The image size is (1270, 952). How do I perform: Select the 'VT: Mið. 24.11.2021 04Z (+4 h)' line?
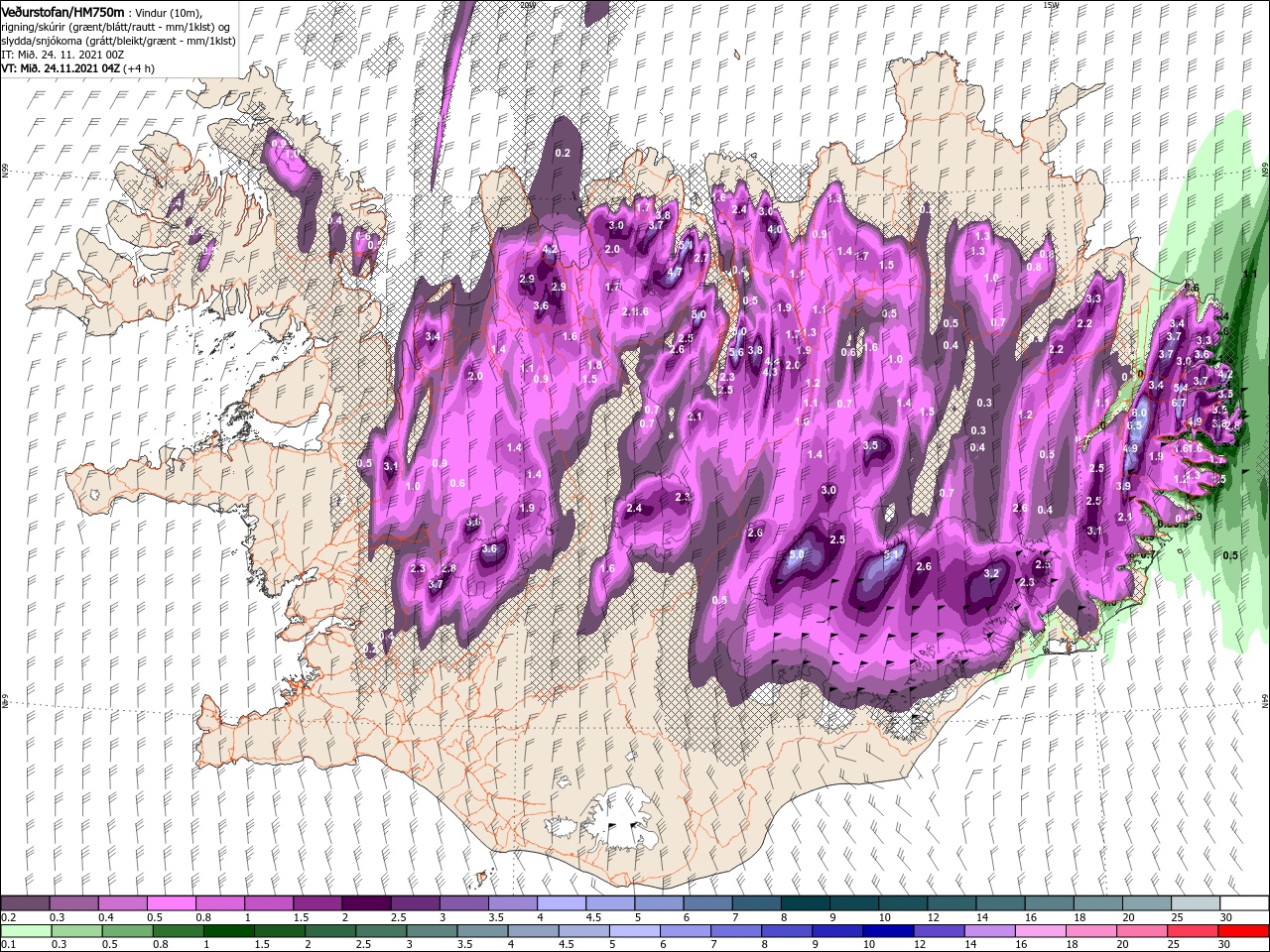tap(76, 68)
